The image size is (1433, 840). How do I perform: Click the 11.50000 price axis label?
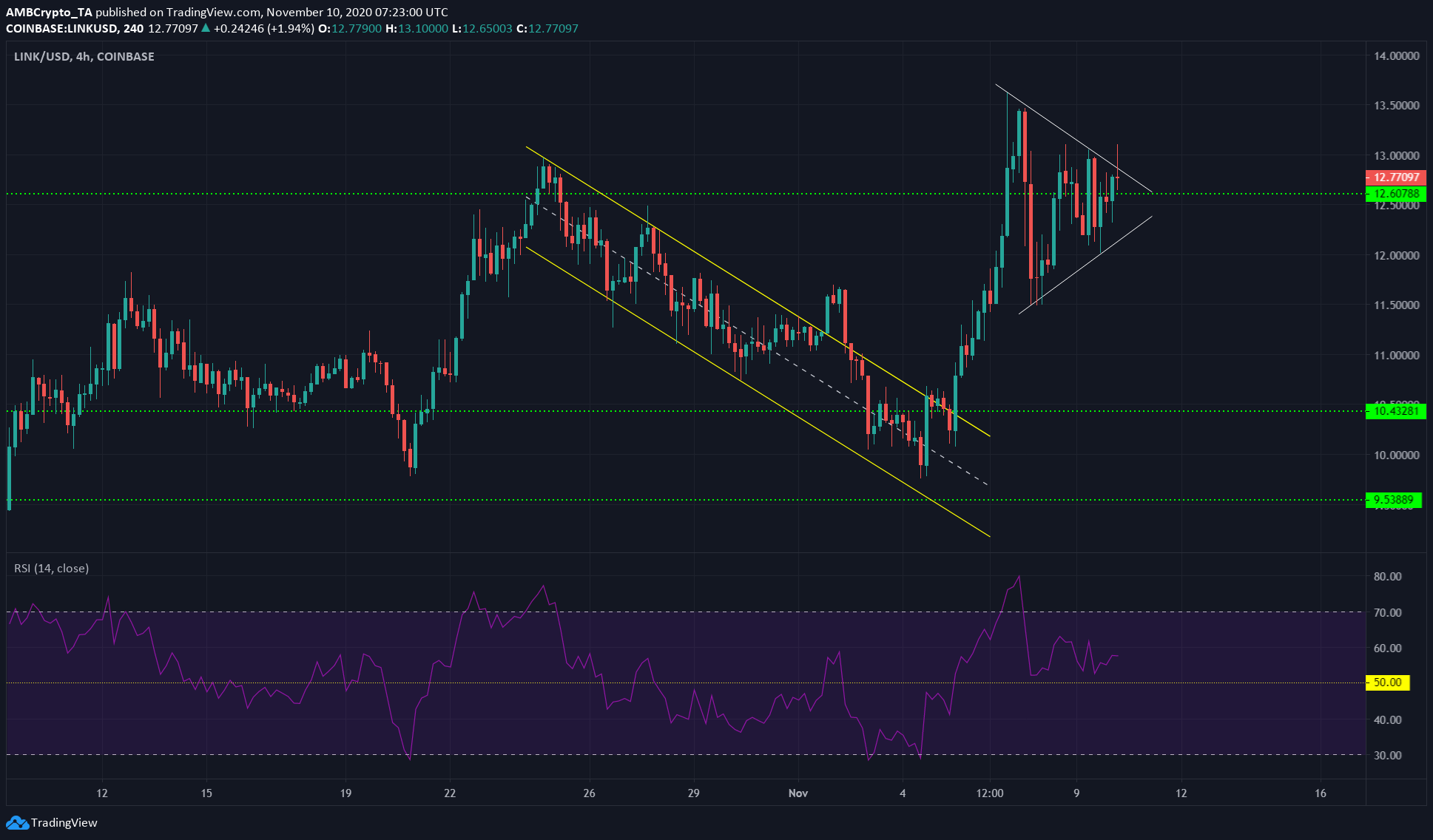tap(1397, 305)
